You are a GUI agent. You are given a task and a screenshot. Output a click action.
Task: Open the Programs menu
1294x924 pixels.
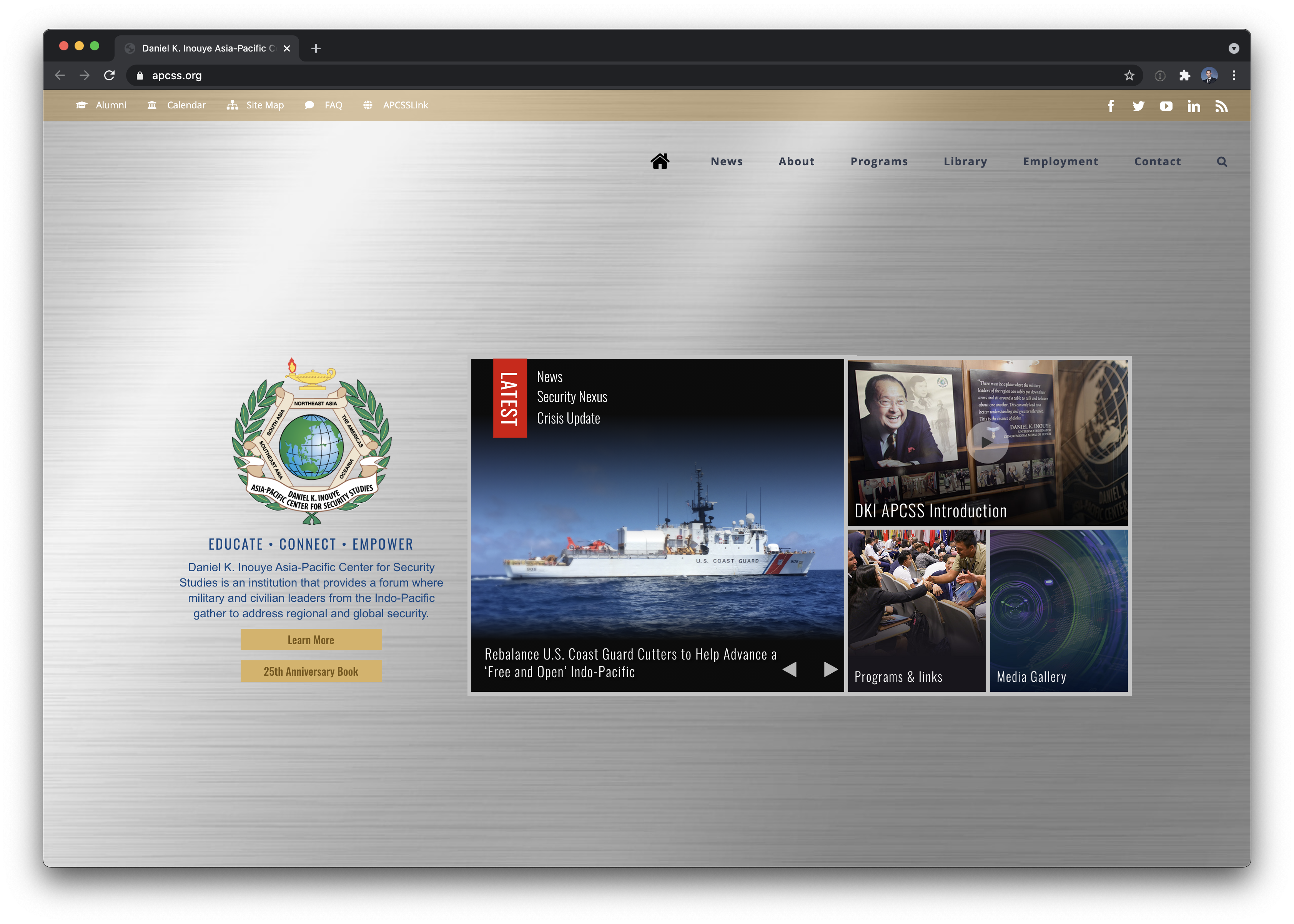click(x=879, y=161)
